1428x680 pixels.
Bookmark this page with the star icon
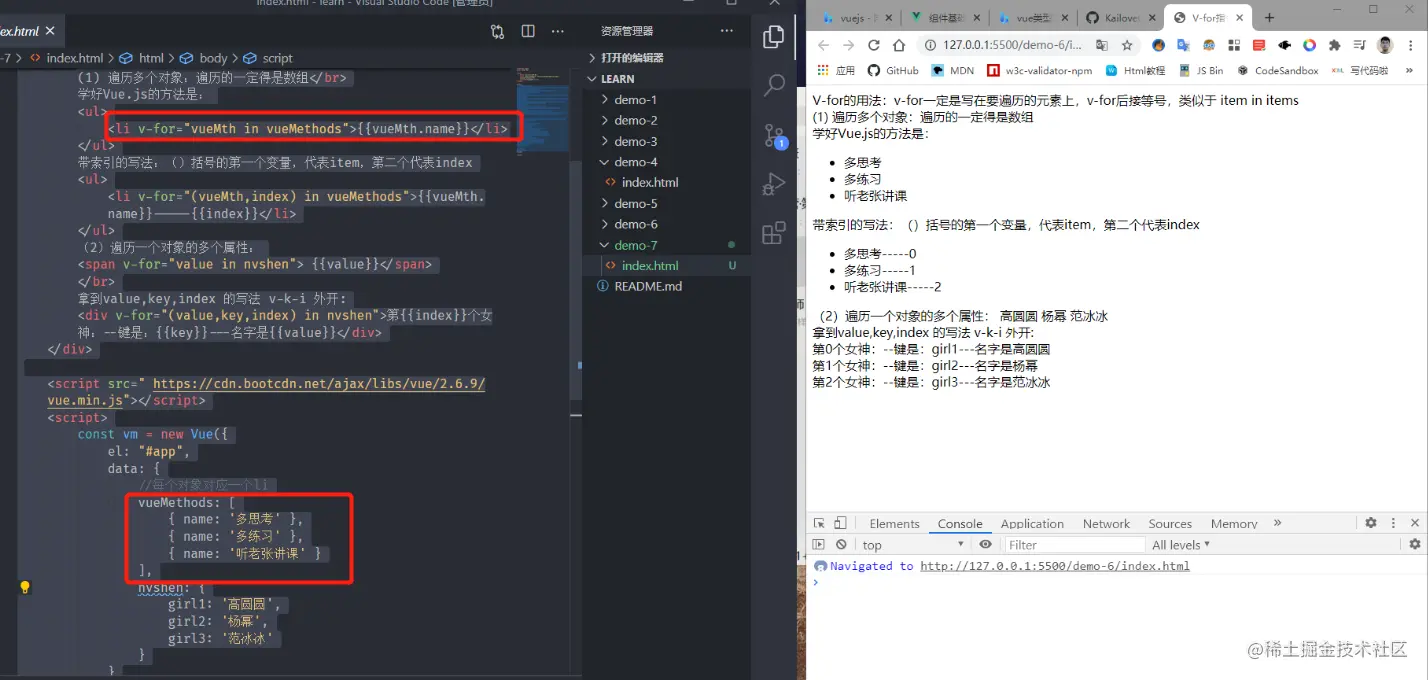point(1127,45)
